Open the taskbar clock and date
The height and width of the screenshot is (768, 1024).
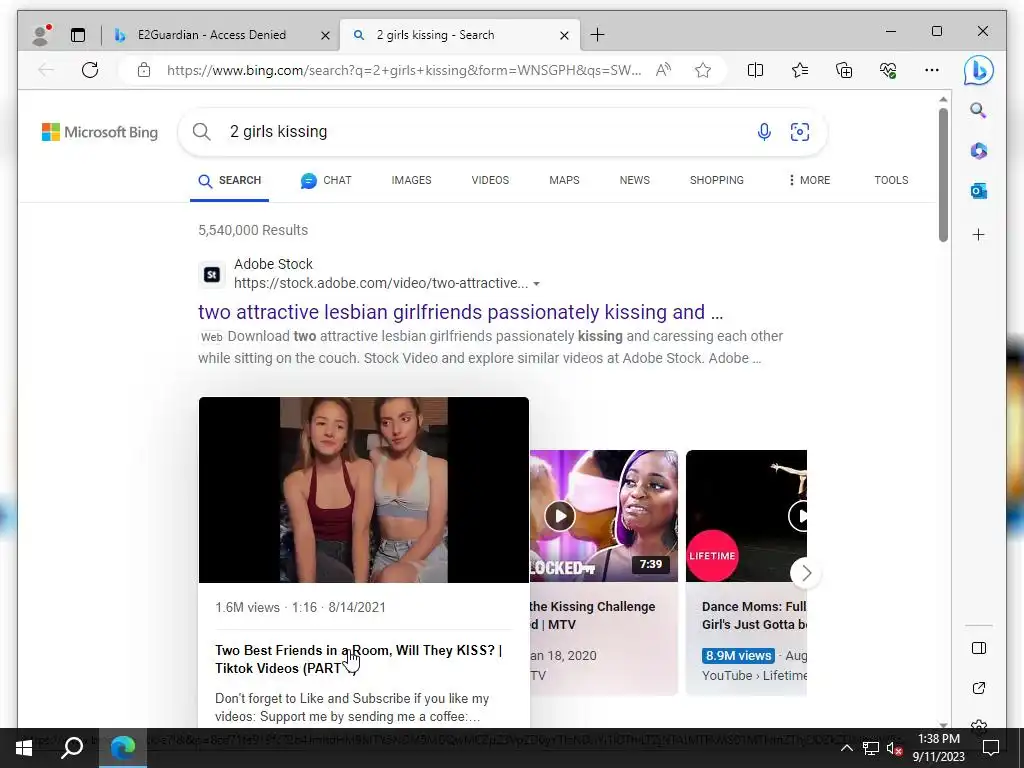(x=938, y=748)
